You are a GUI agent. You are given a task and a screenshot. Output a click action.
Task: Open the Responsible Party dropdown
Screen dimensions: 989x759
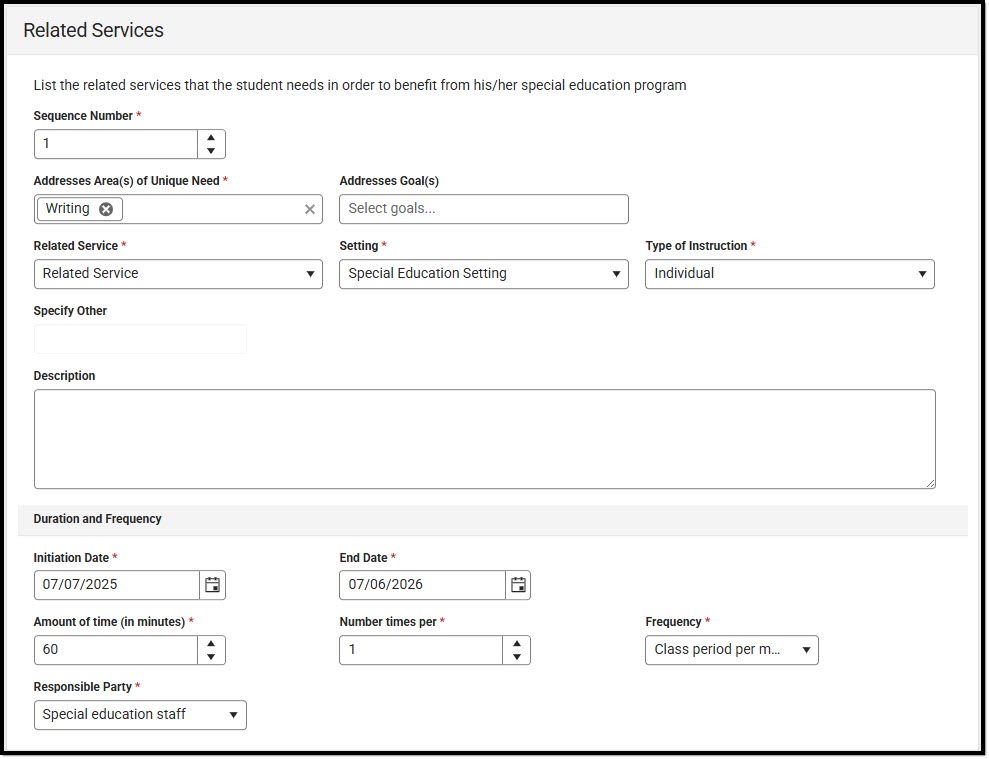point(140,715)
